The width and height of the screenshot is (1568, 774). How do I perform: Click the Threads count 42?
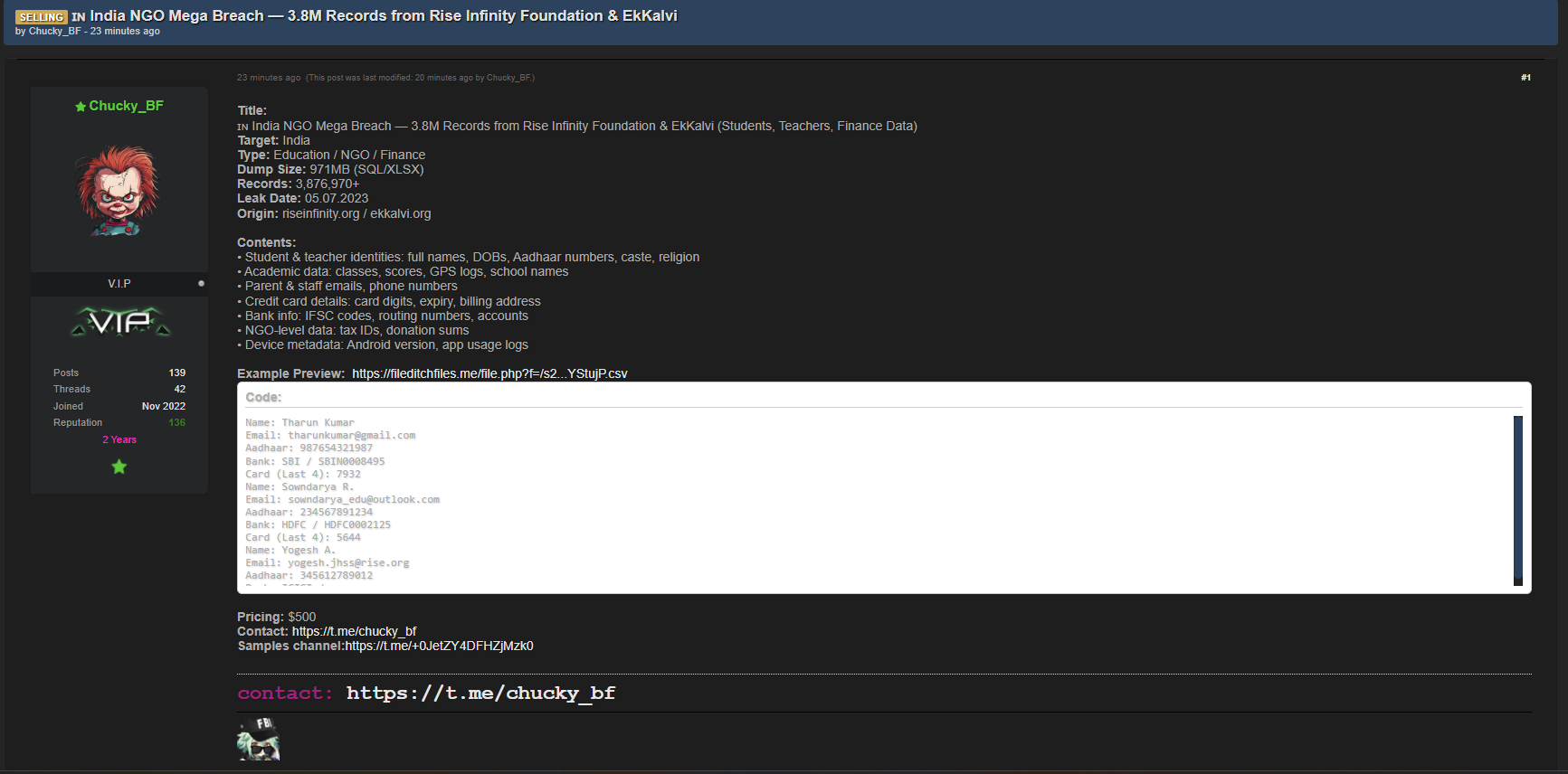(x=179, y=389)
